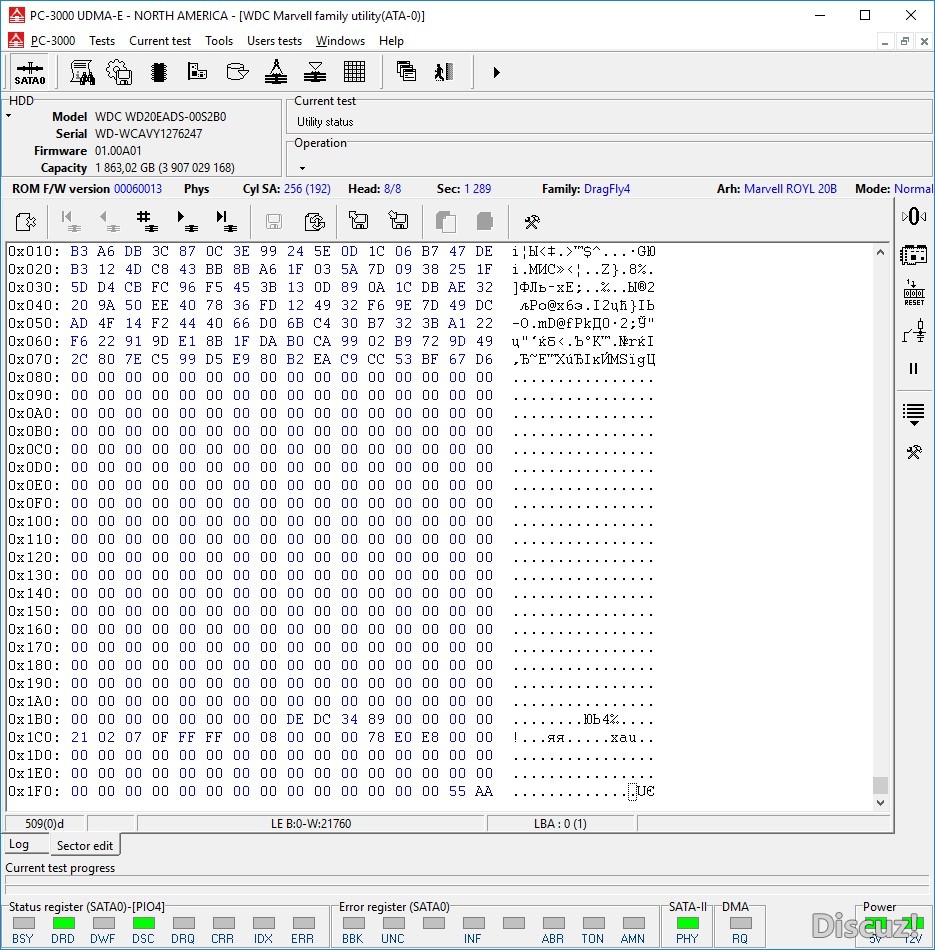Click the grid table icon in main toolbar
935x950 pixels.
pyautogui.click(x=354, y=72)
